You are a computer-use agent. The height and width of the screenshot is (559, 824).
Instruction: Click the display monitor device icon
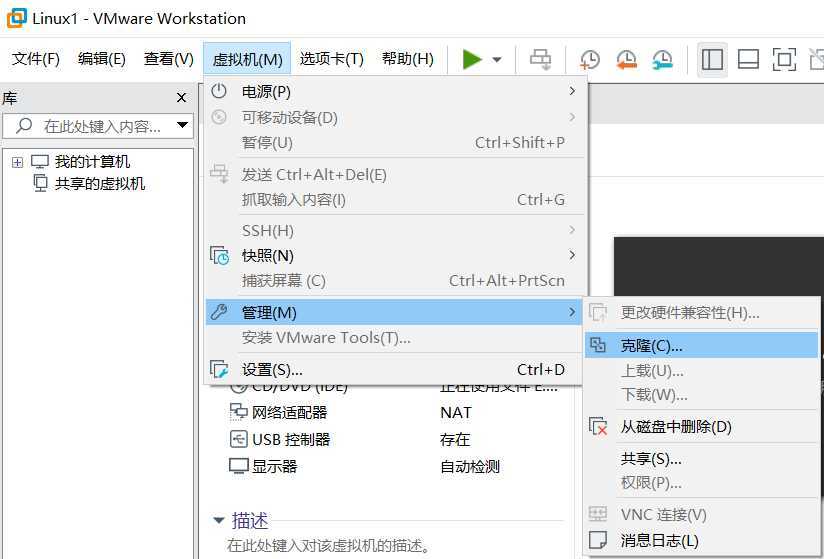pos(239,466)
